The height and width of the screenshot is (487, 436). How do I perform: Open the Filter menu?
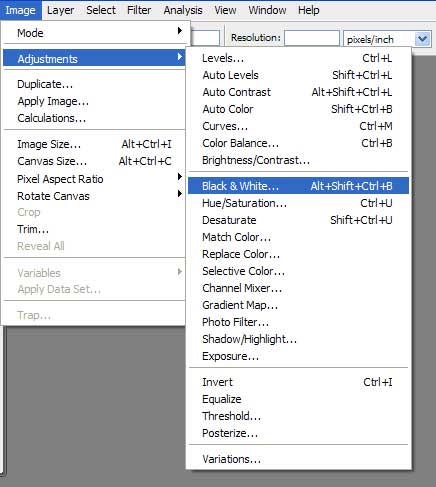(x=139, y=10)
